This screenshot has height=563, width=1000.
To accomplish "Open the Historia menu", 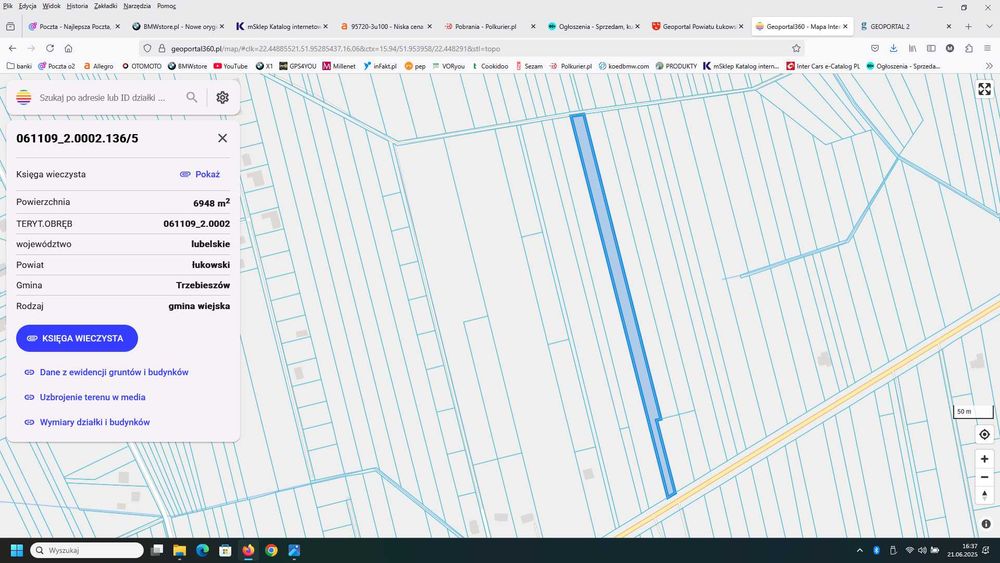I will (77, 6).
